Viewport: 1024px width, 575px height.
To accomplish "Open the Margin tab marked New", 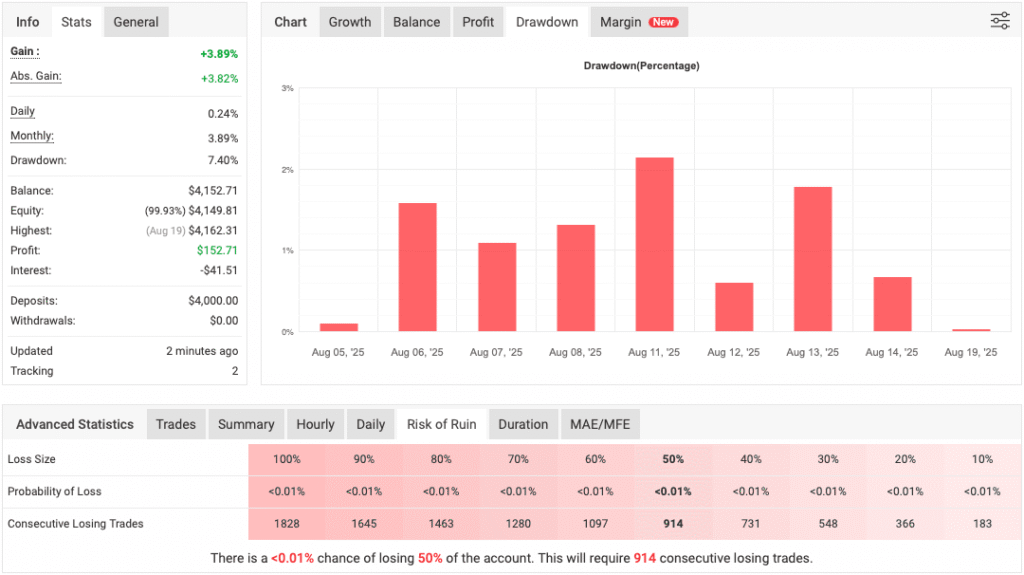I will 638,22.
